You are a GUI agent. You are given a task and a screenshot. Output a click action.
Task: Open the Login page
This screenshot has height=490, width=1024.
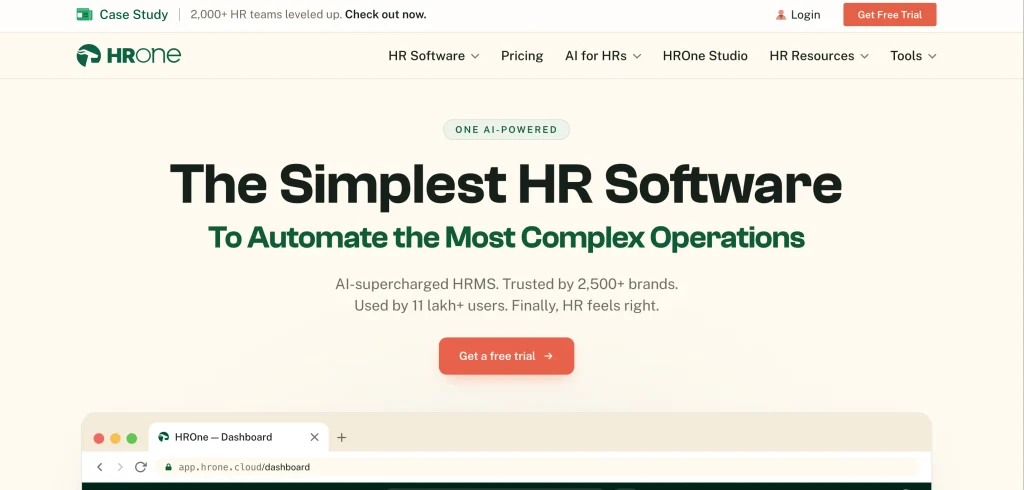pyautogui.click(x=805, y=15)
